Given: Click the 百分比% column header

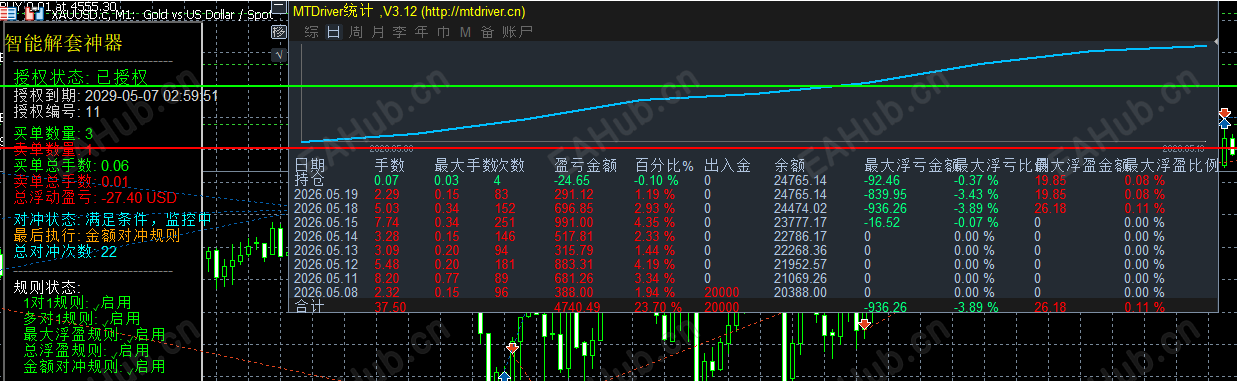Looking at the screenshot, I should coord(665,165).
